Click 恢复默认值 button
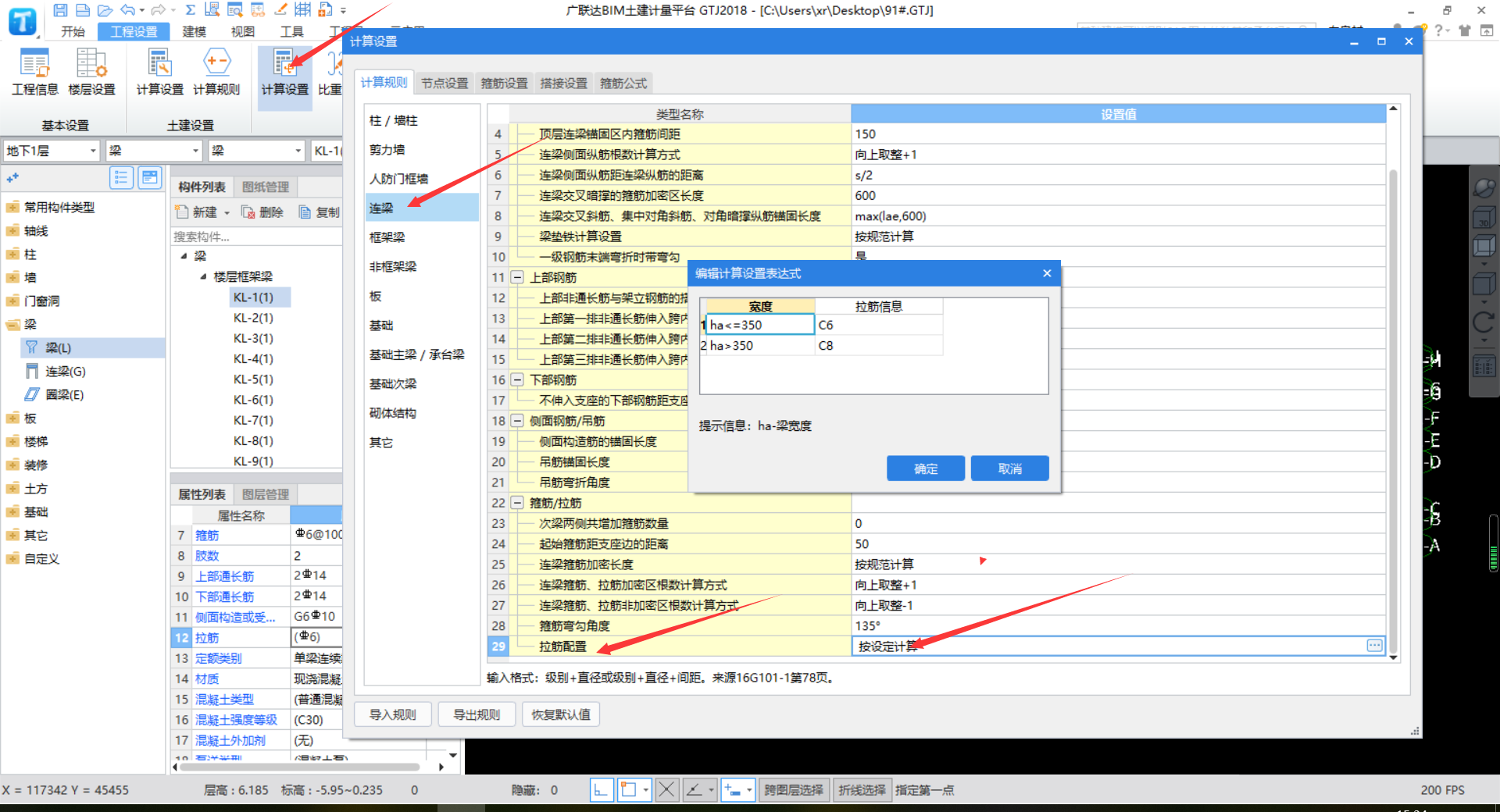Image resolution: width=1500 pixels, height=812 pixels. (561, 714)
